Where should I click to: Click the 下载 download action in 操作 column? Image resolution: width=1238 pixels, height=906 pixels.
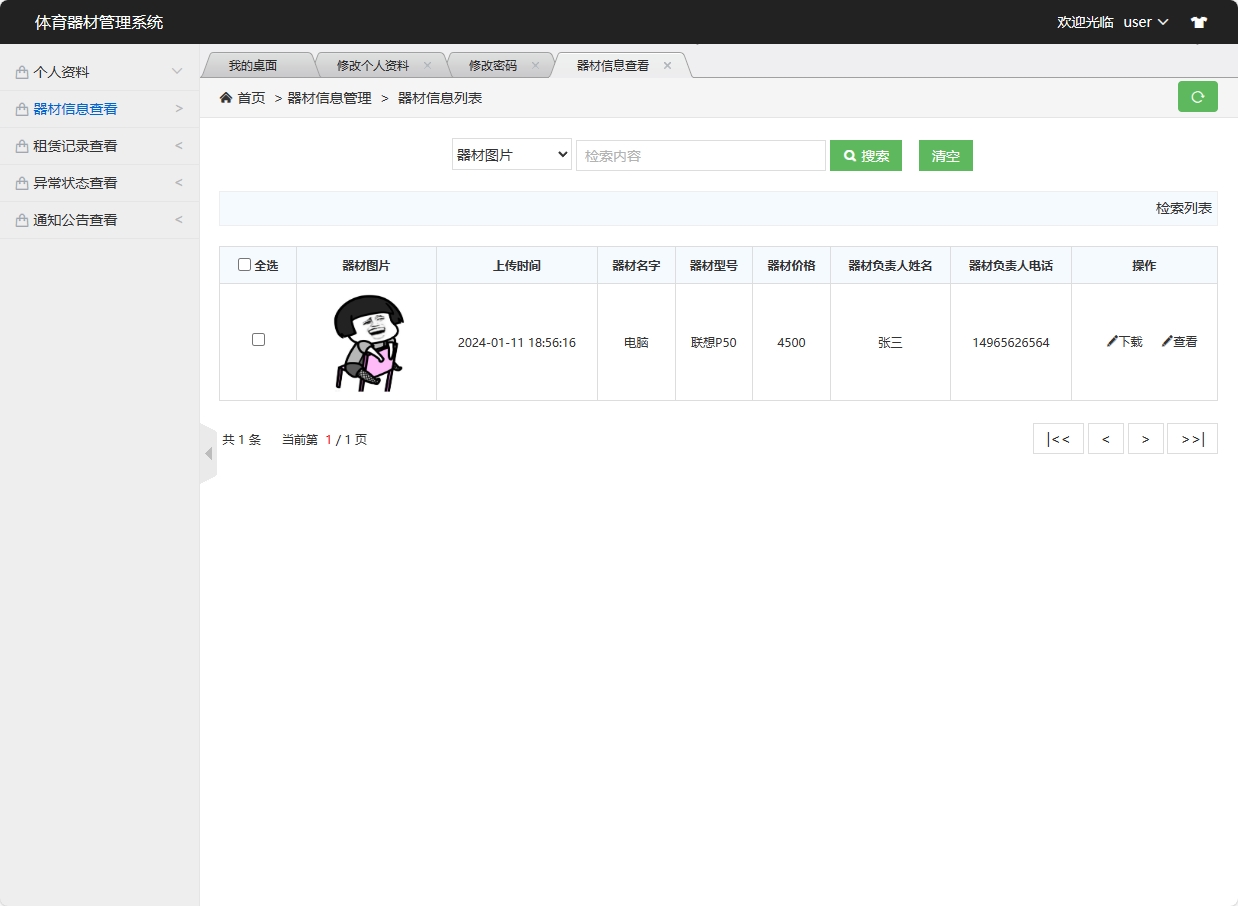1124,341
